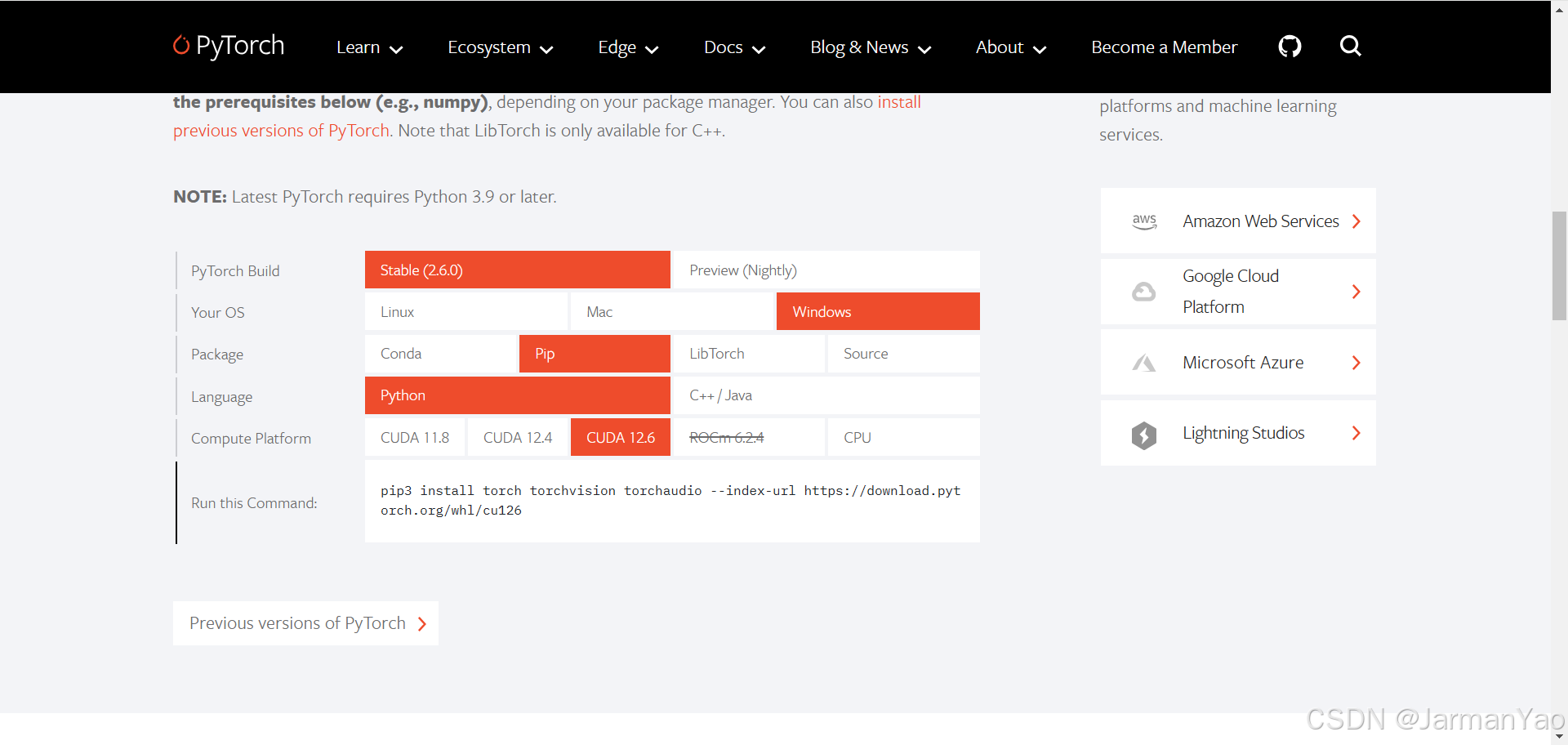Select Python as the language
This screenshot has height=745, width=1568.
[518, 395]
